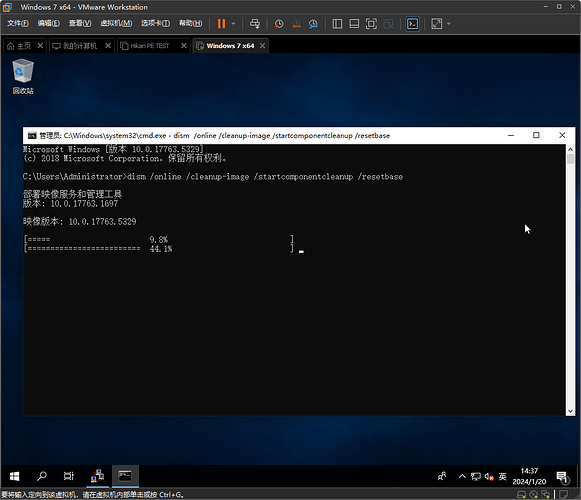
Task: Toggle the thumbnail bar view
Action: pyautogui.click(x=354, y=24)
